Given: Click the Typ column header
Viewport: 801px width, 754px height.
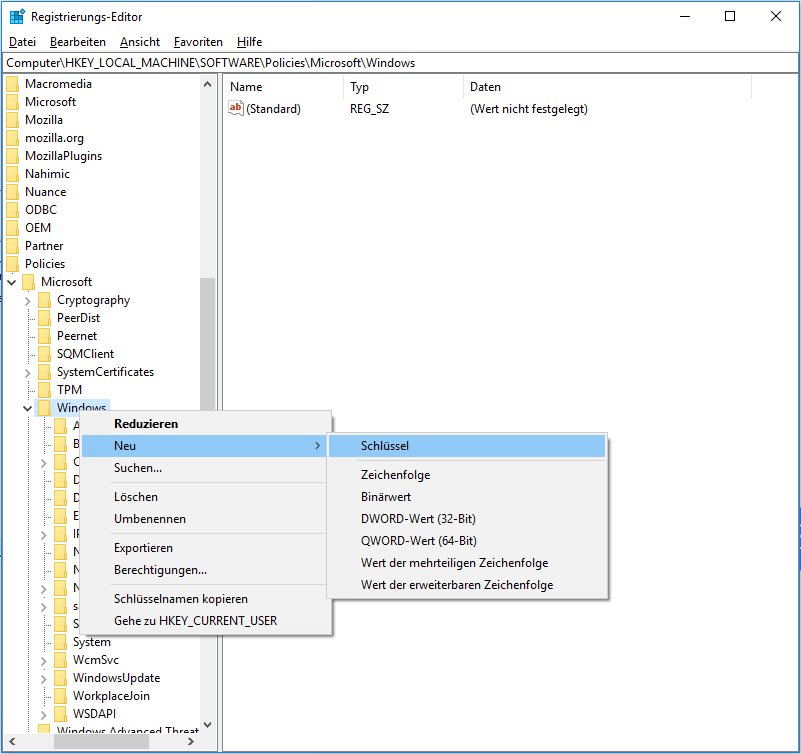Looking at the screenshot, I should 404,87.
